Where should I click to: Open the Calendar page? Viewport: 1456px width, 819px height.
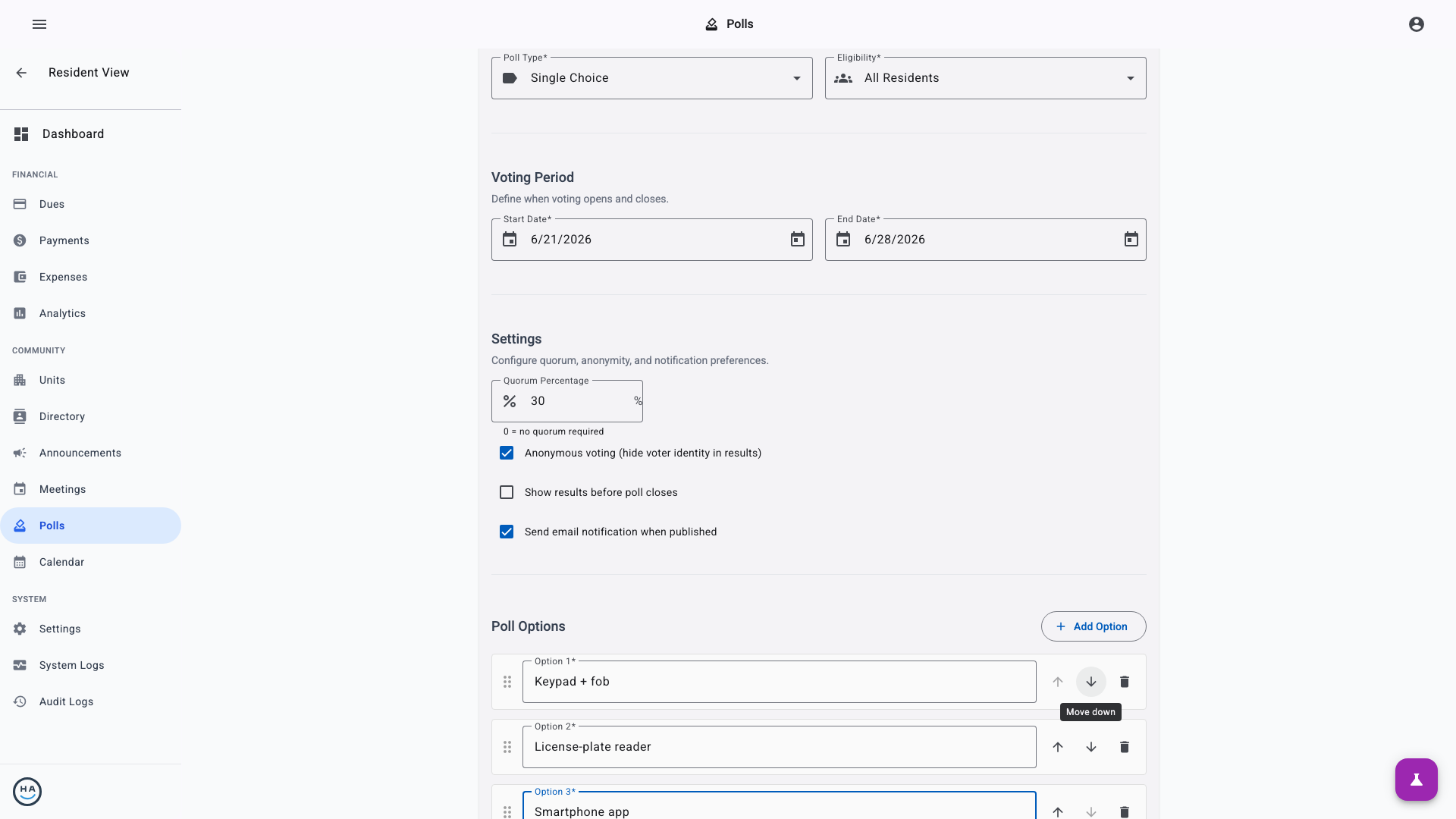pyautogui.click(x=91, y=562)
